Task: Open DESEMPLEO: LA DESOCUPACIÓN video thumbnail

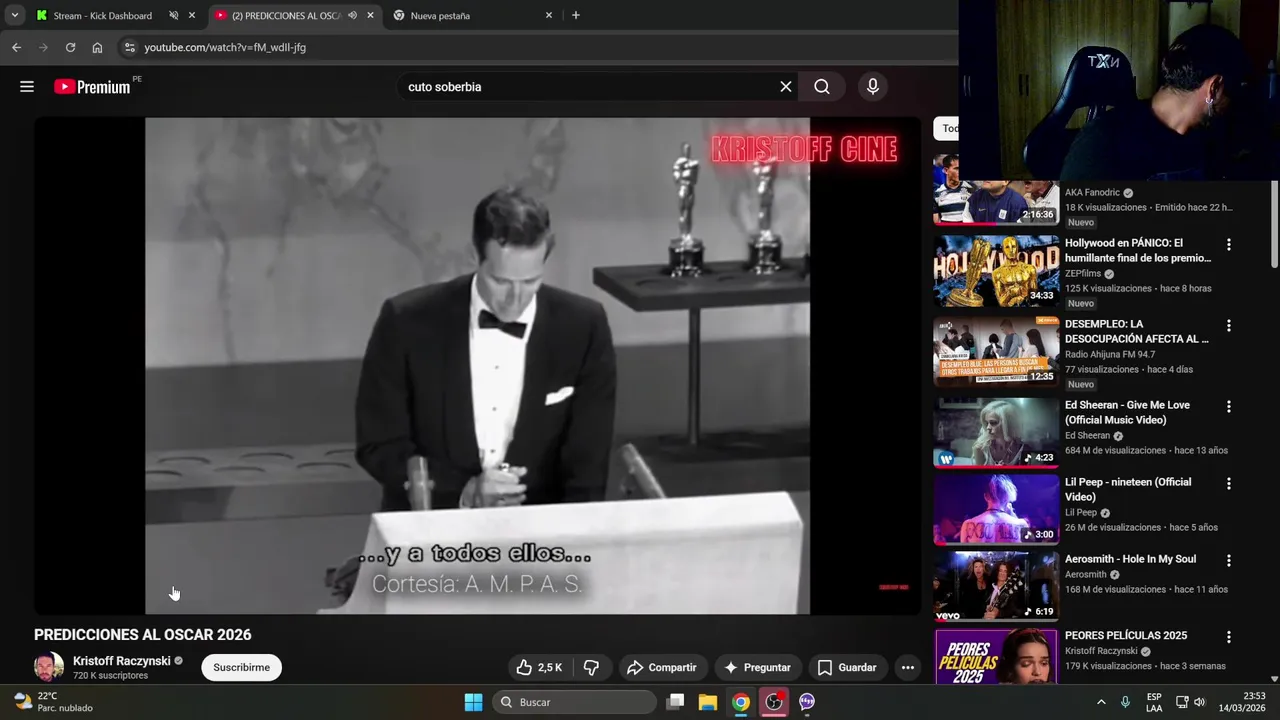Action: (996, 352)
